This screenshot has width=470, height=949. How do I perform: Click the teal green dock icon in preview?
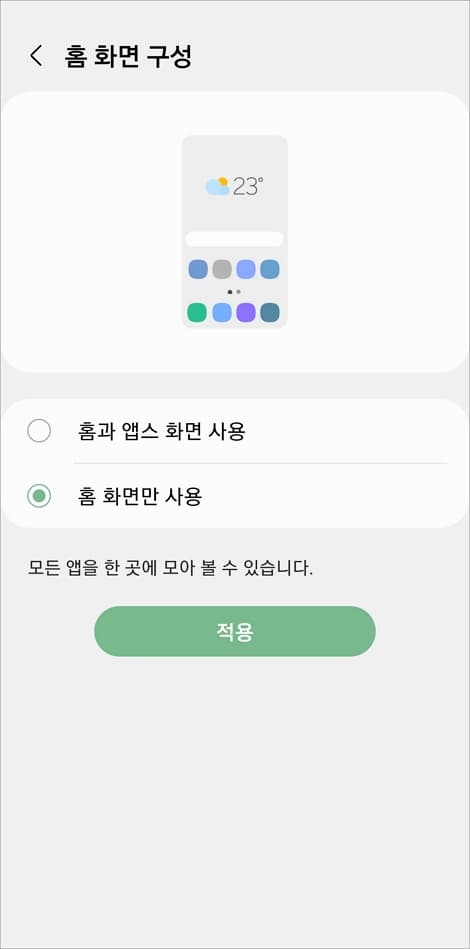coord(197,312)
